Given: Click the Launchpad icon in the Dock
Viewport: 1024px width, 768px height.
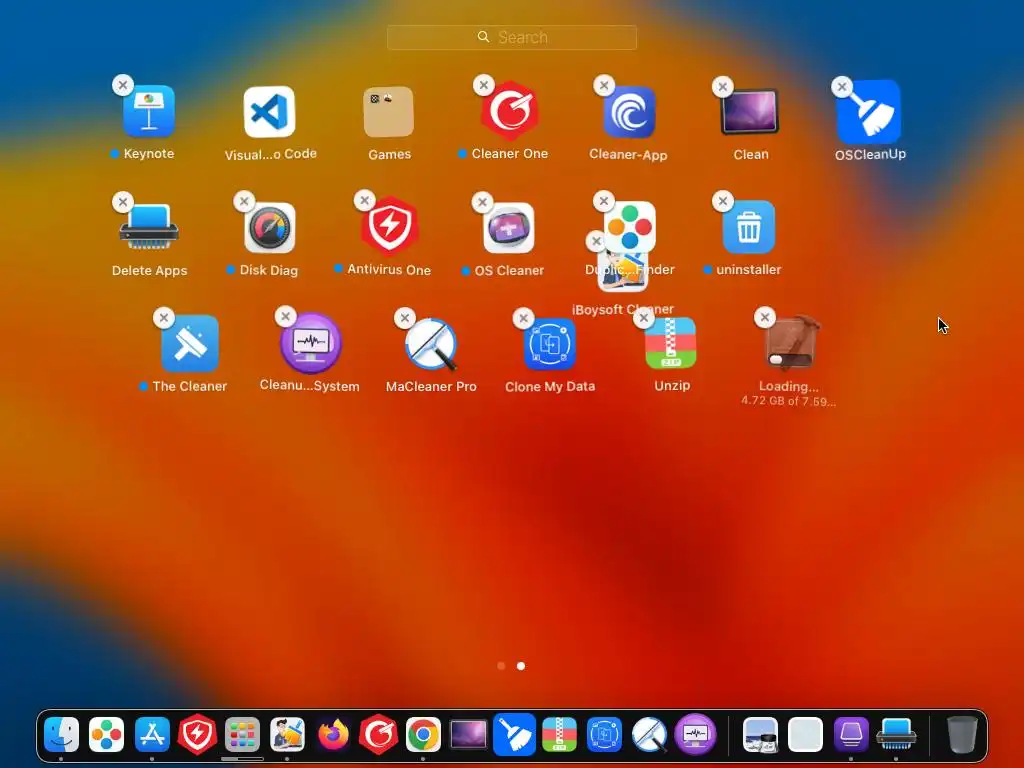Looking at the screenshot, I should point(242,735).
